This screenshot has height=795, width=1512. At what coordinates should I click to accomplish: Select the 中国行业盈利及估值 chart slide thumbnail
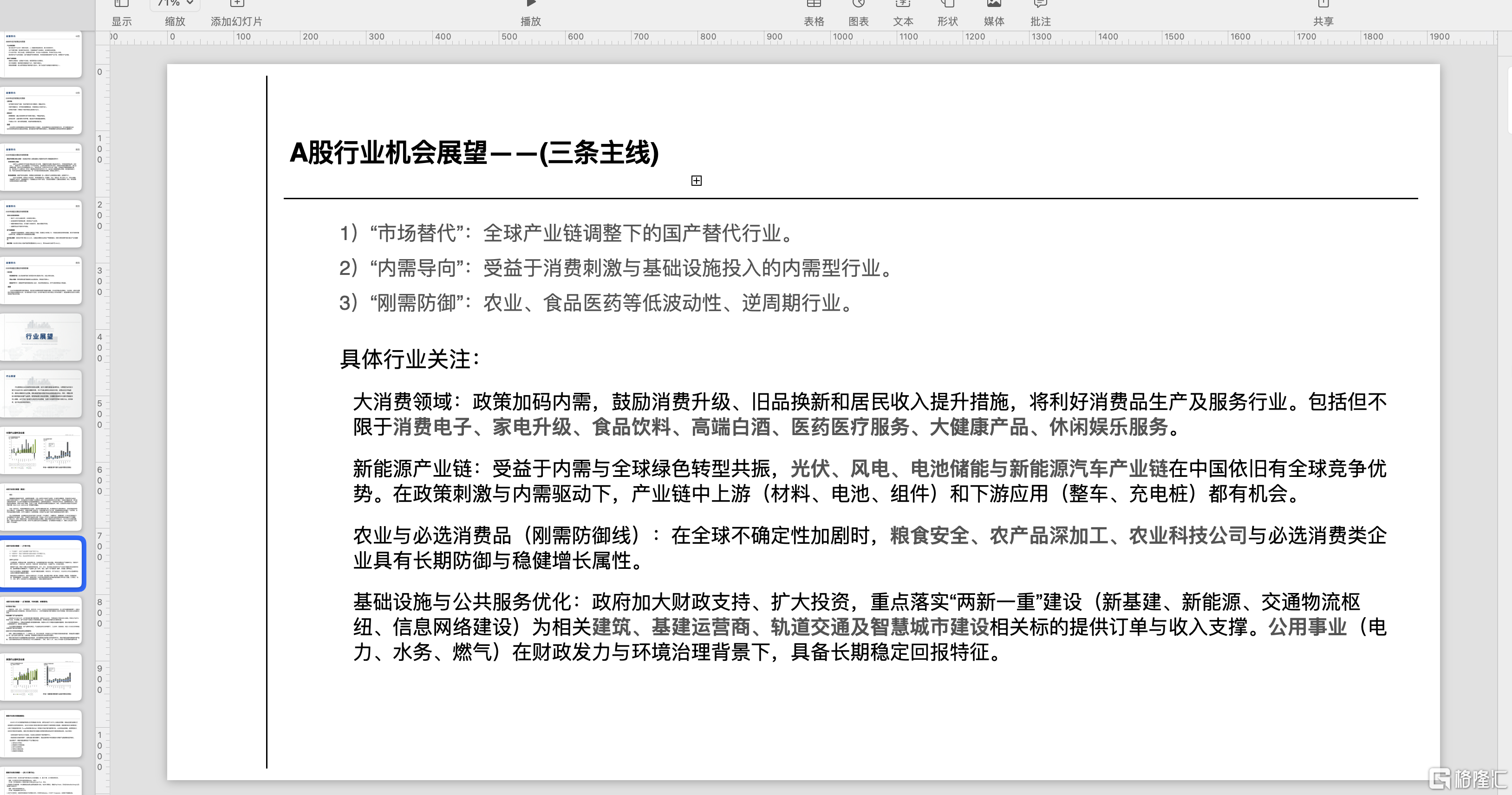click(41, 450)
